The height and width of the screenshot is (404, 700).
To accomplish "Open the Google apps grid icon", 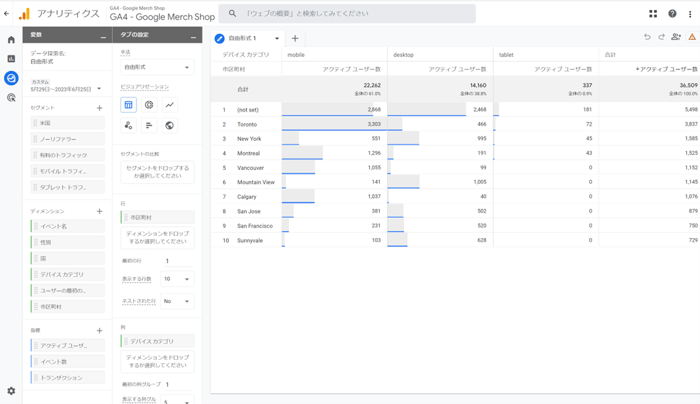I will (x=653, y=14).
